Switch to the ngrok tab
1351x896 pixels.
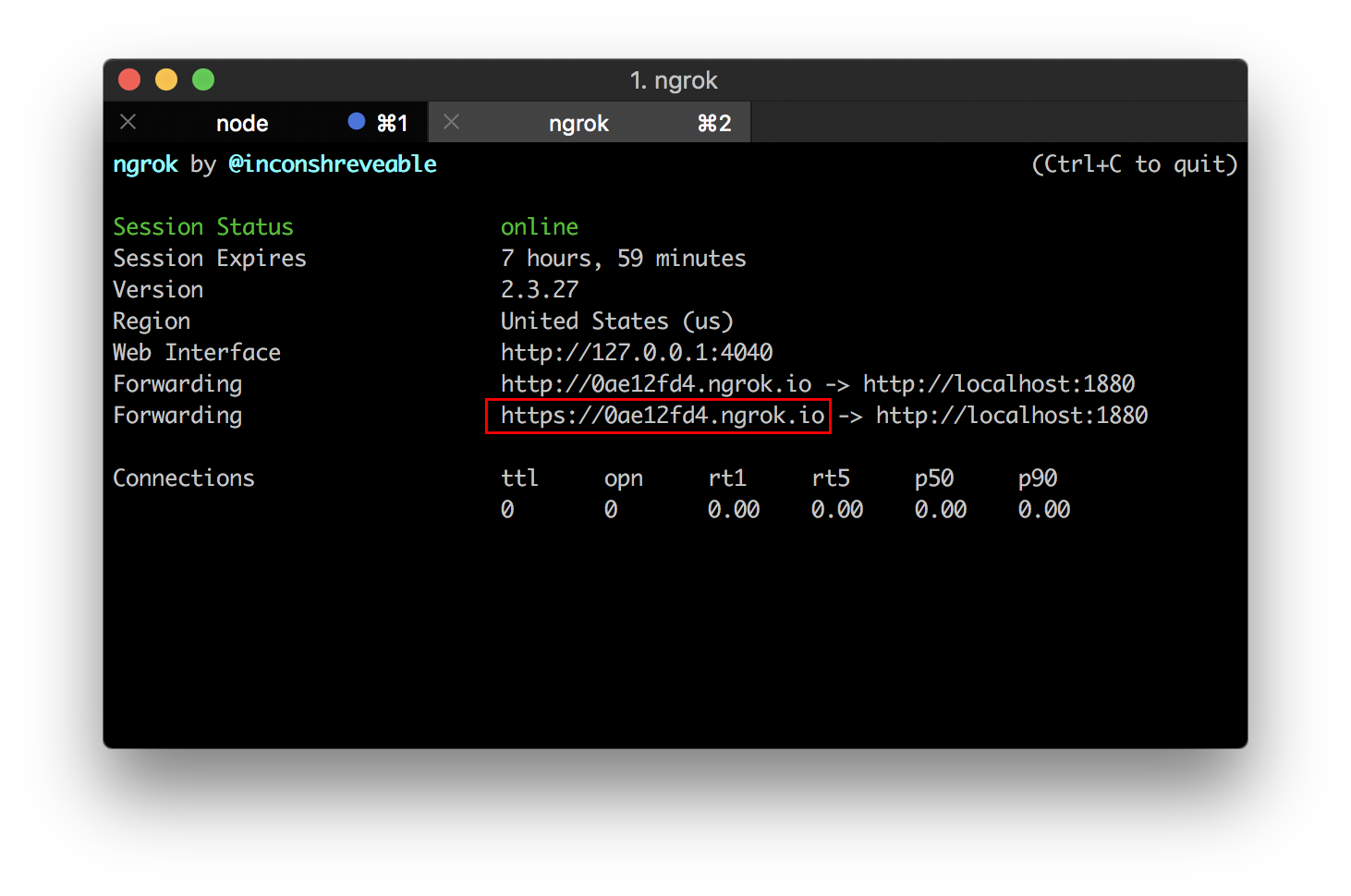click(x=590, y=122)
